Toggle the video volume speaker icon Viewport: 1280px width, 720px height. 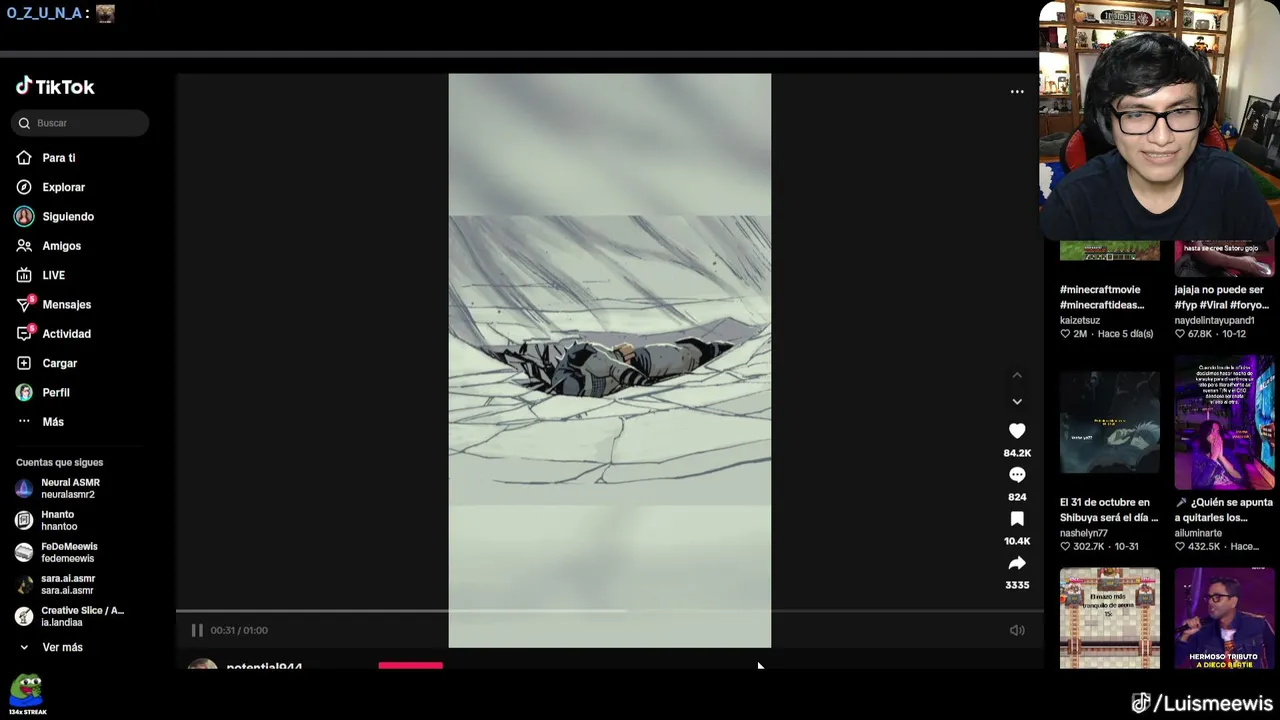click(x=1017, y=630)
